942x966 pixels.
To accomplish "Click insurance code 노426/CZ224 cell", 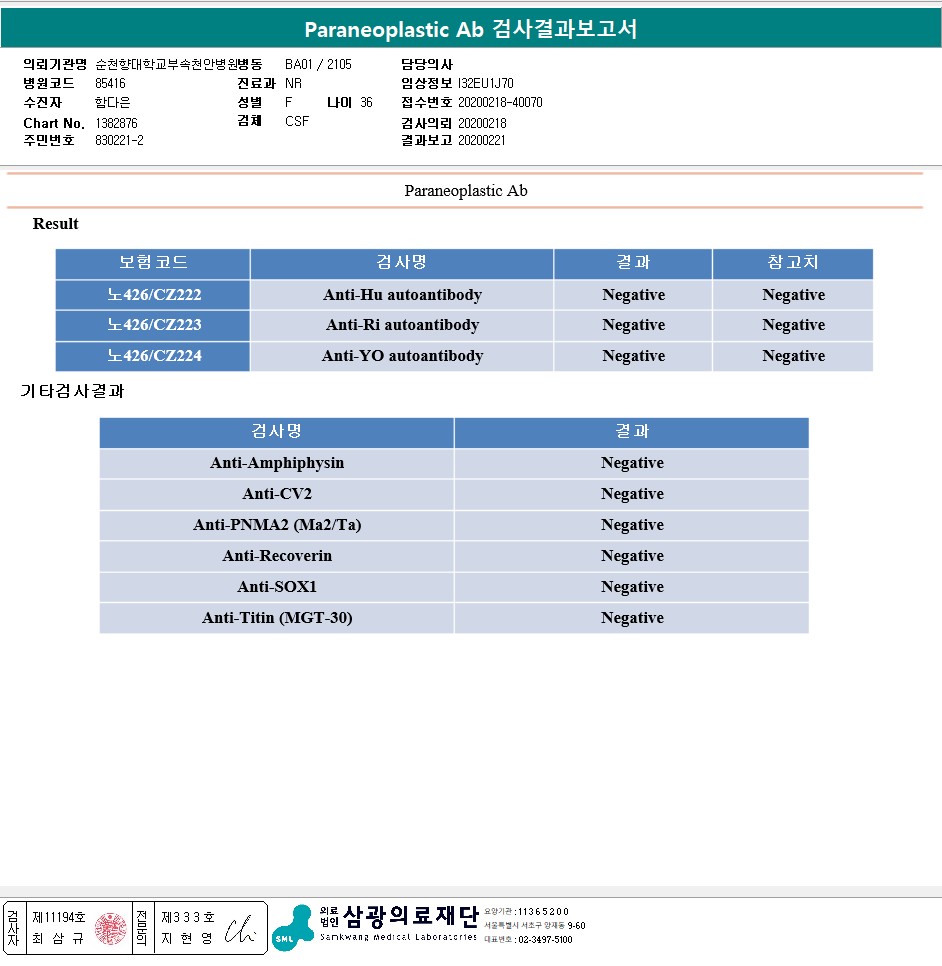I will click(x=153, y=356).
